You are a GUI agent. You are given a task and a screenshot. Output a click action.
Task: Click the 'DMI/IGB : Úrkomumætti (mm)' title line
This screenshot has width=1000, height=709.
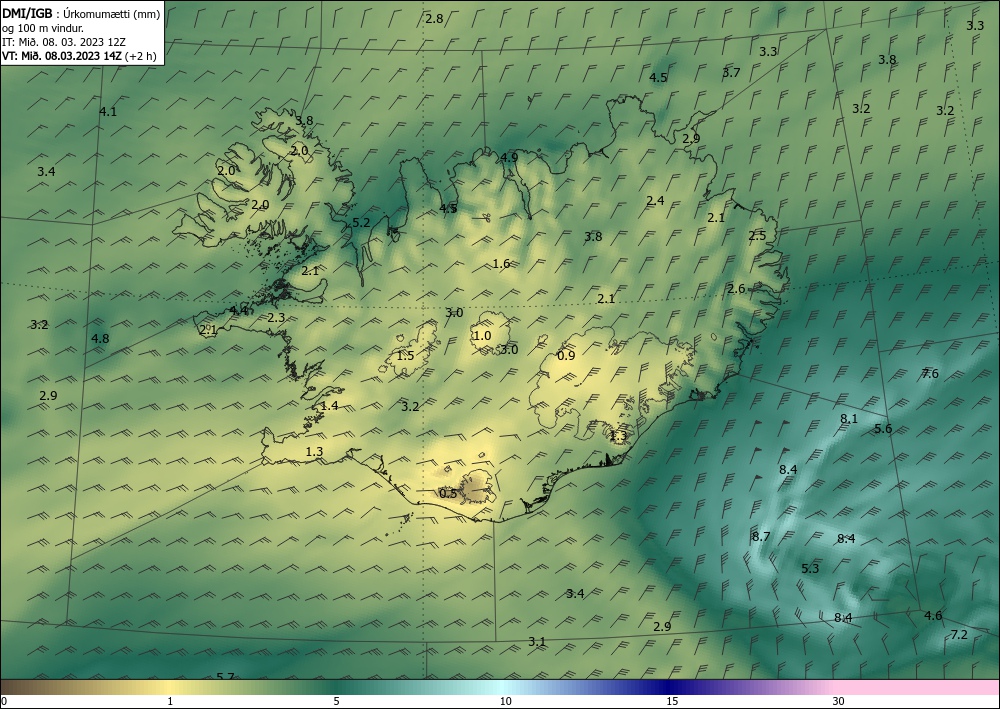pos(81,15)
